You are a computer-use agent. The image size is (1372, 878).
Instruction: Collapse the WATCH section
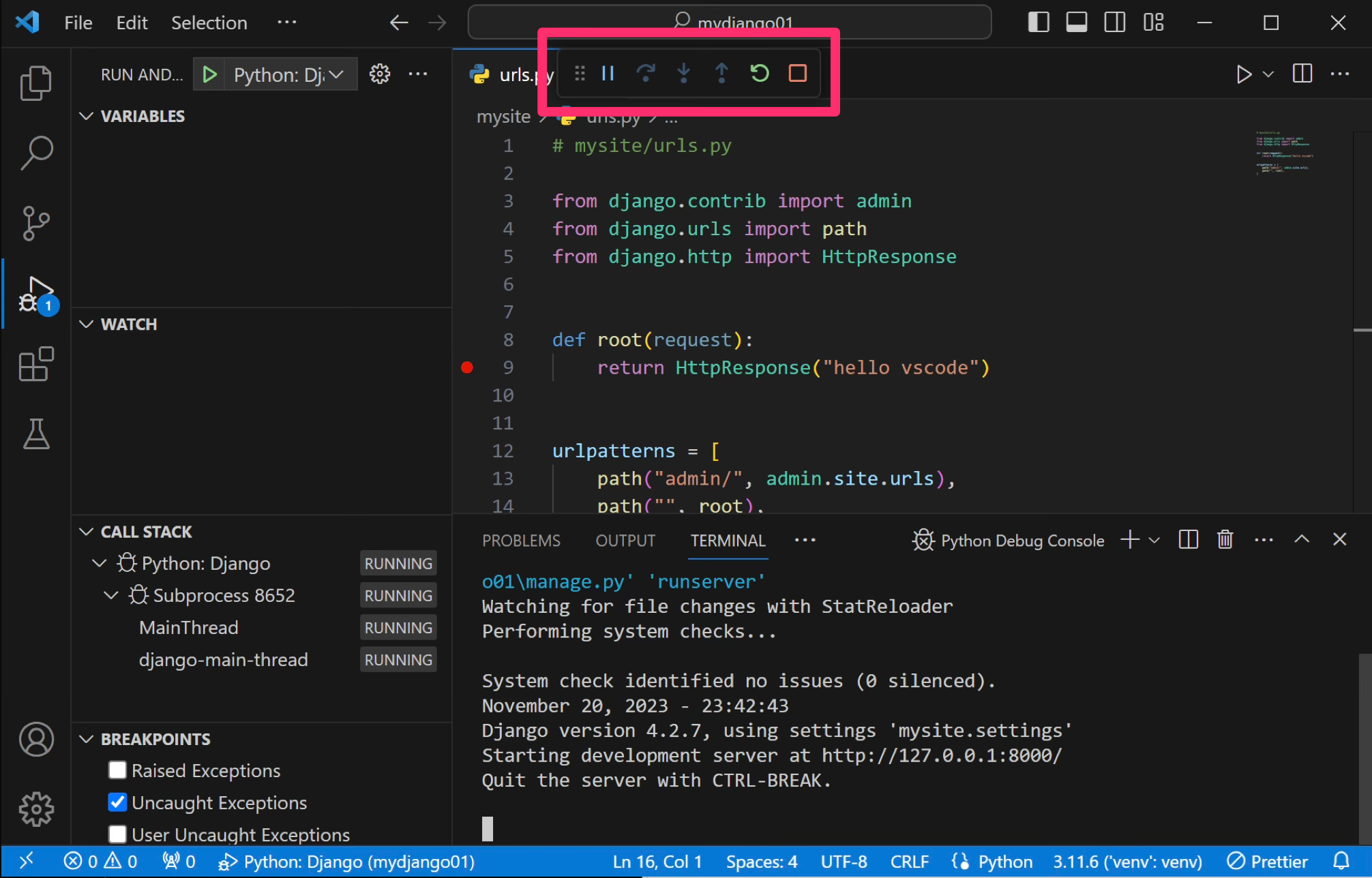[85, 324]
